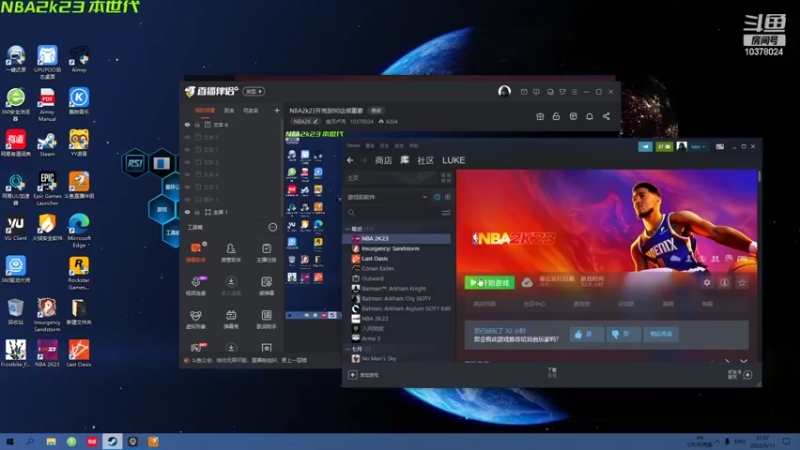The height and width of the screenshot is (450, 800).
Task: Open game settings gear in Steam
Action: pyautogui.click(x=707, y=282)
